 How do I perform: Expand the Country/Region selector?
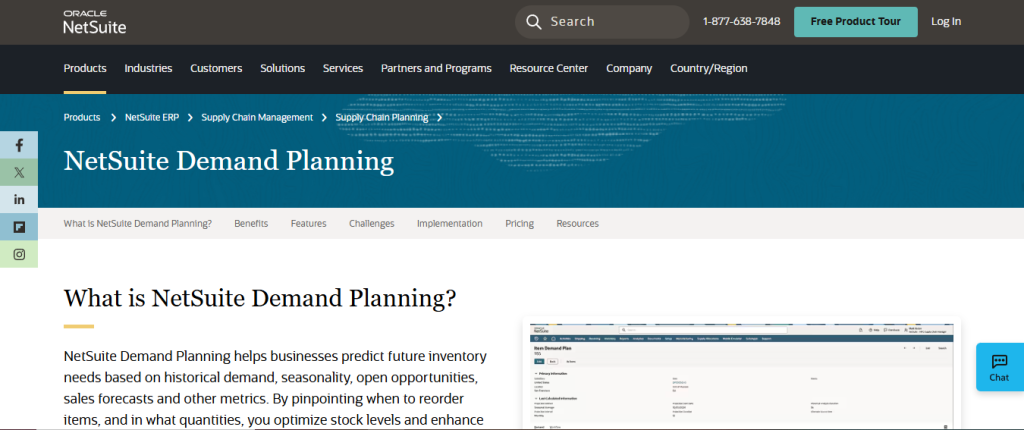click(x=708, y=68)
